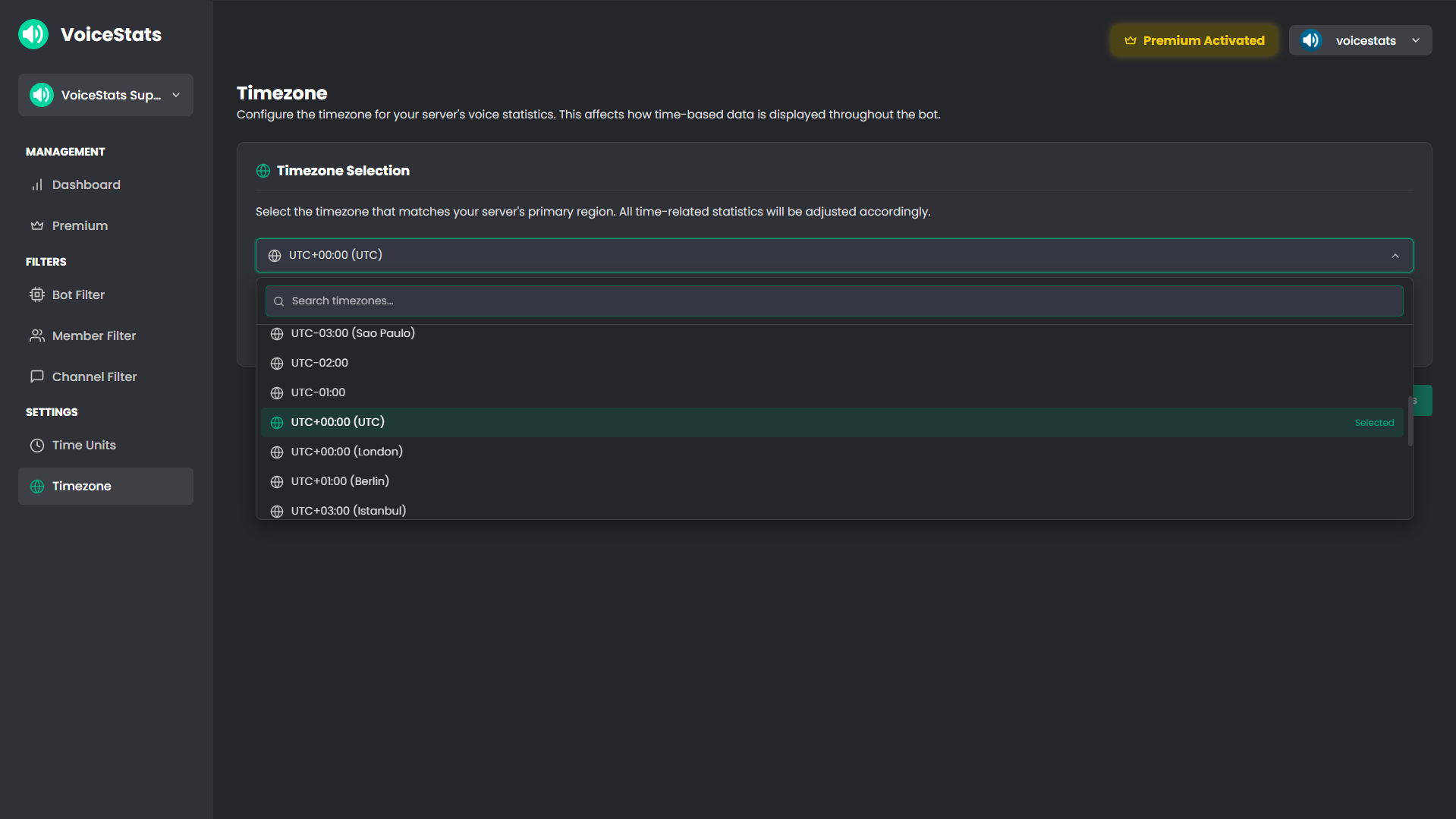Click the Premium Activated button
The image size is (1456, 819).
tap(1194, 40)
